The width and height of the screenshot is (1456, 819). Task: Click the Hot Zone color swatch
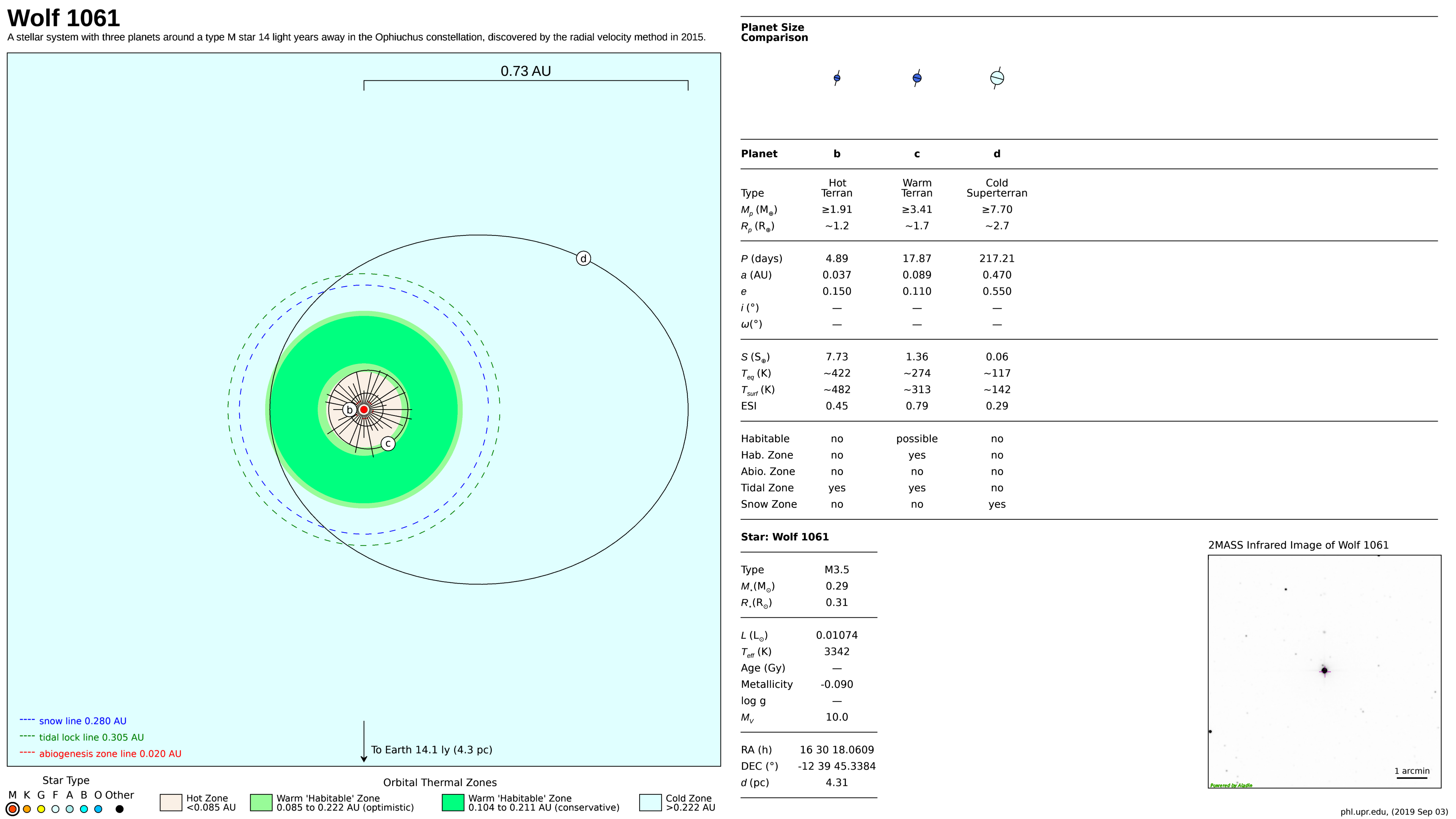pos(171,803)
